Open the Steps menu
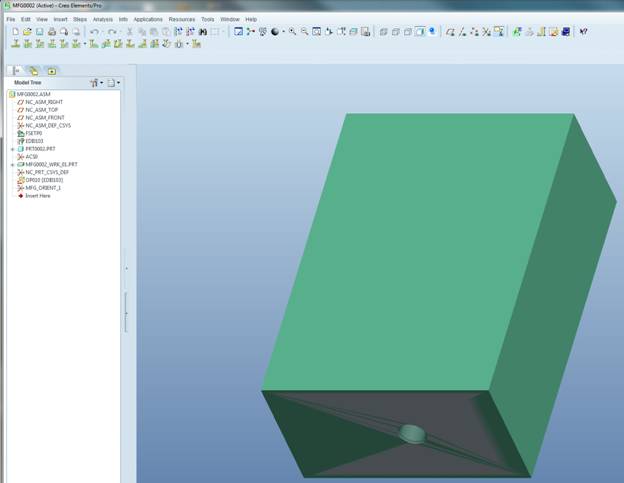This screenshot has width=624, height=483. [80, 19]
